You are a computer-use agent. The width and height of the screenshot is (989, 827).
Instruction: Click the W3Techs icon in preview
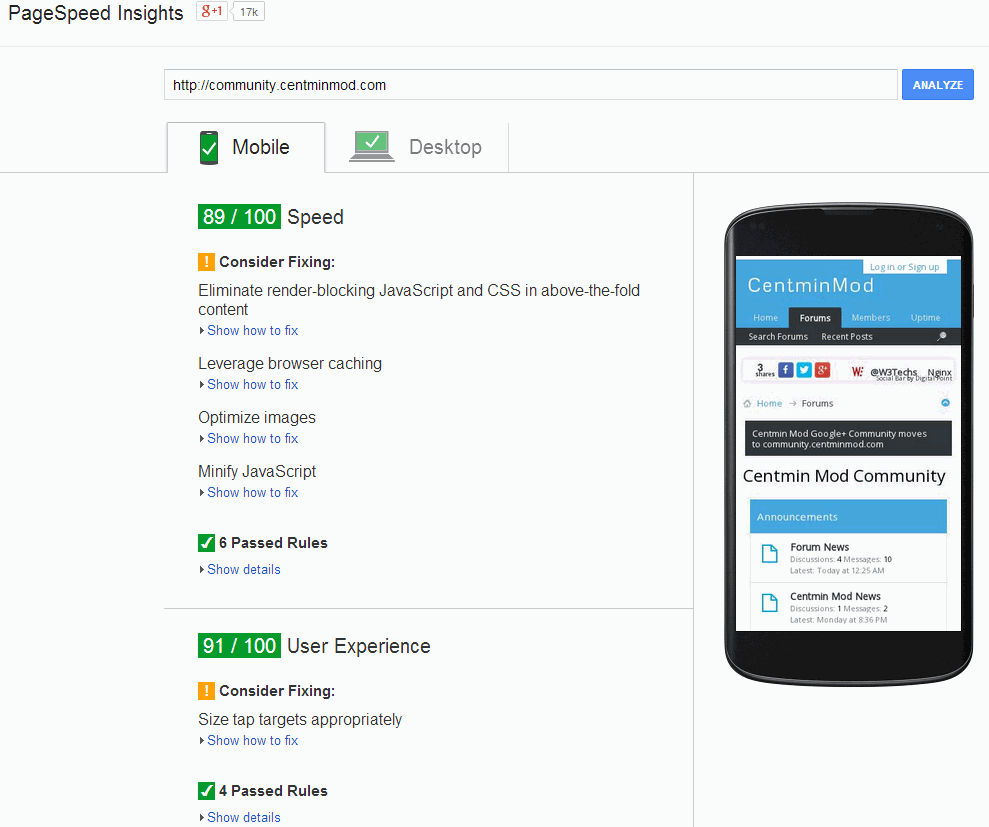(857, 372)
